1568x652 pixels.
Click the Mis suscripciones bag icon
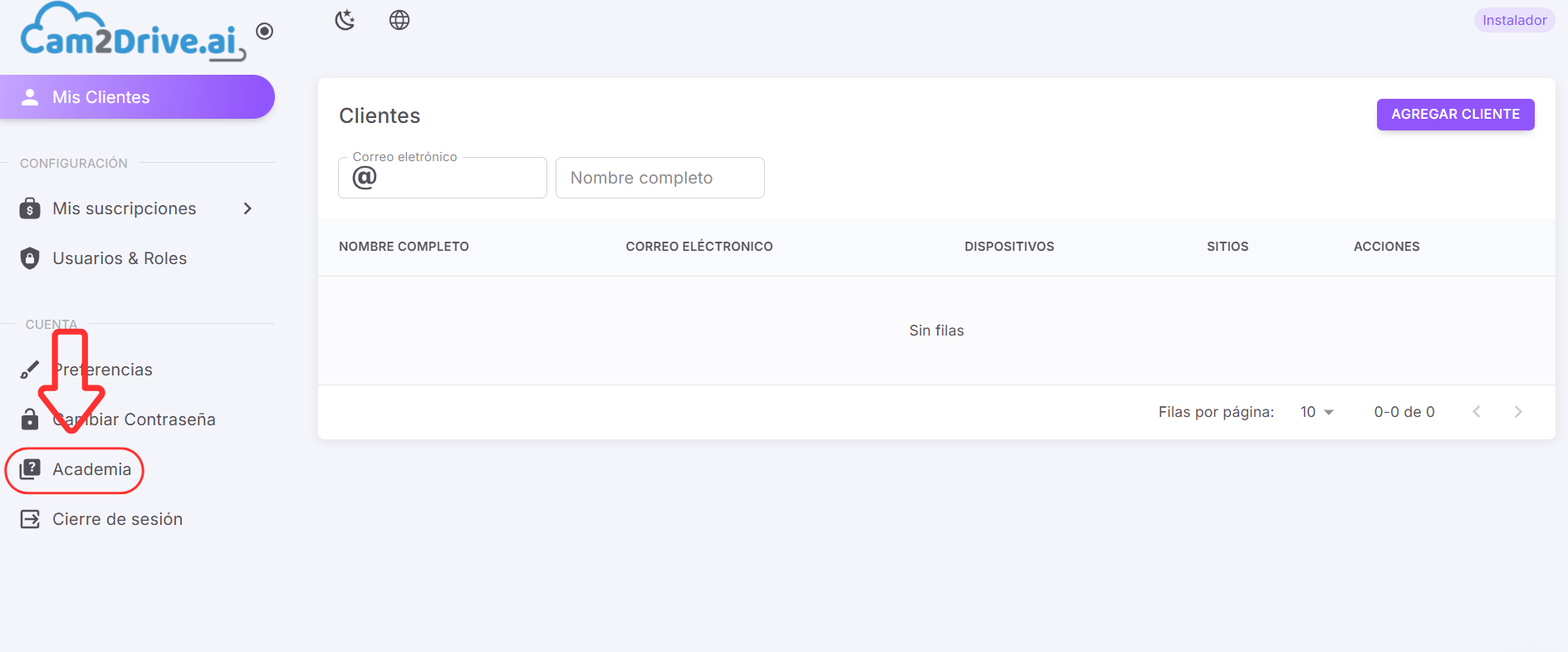[30, 208]
